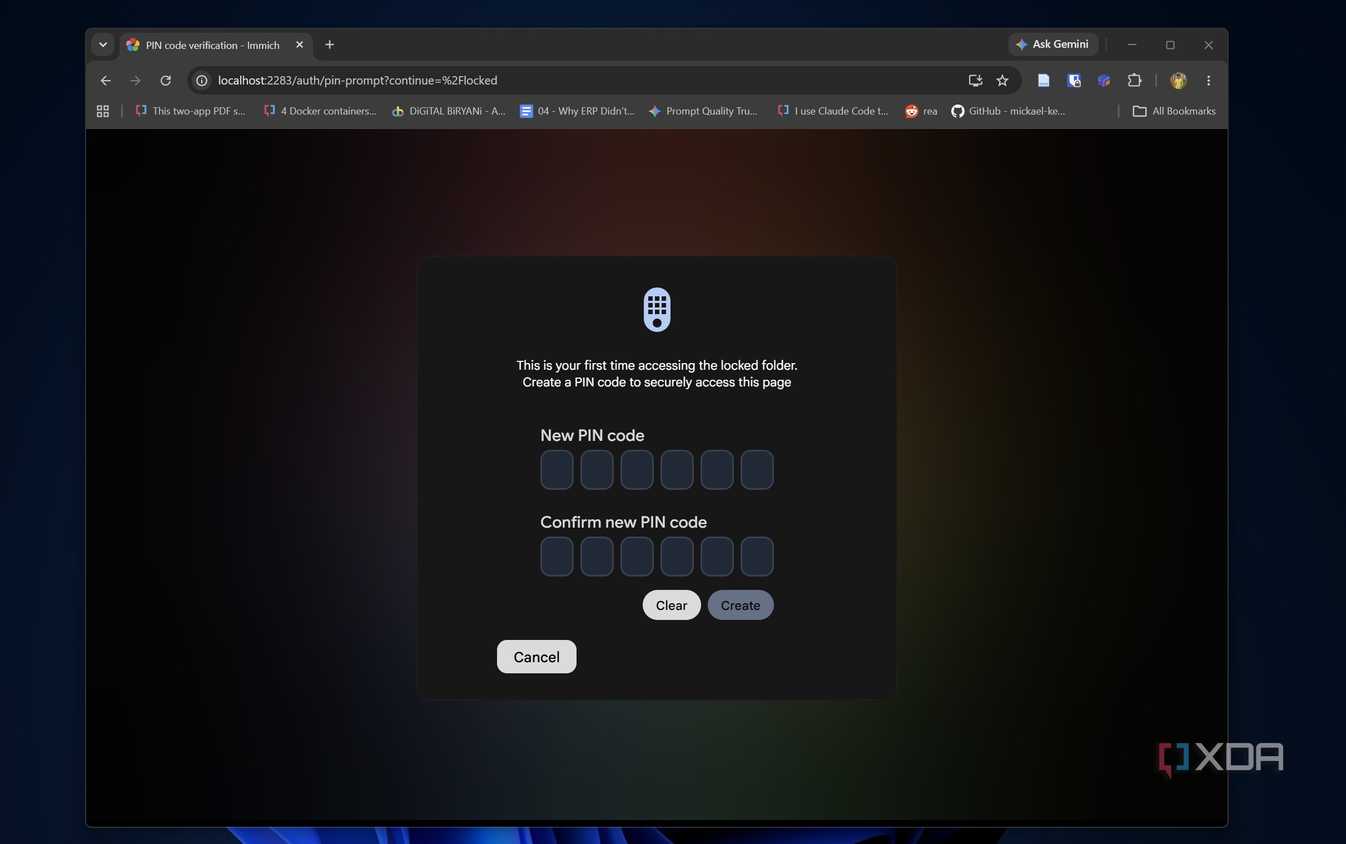Click the Create button
This screenshot has width=1346, height=844.
coord(741,605)
